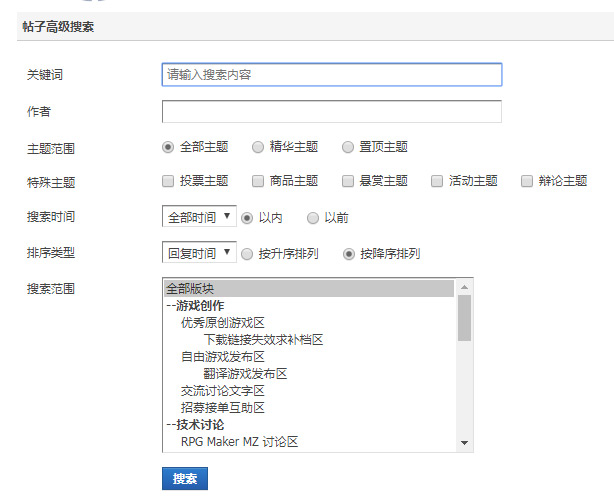The height and width of the screenshot is (497, 614).
Task: Select the 全部主题 radio button
Action: [x=168, y=147]
